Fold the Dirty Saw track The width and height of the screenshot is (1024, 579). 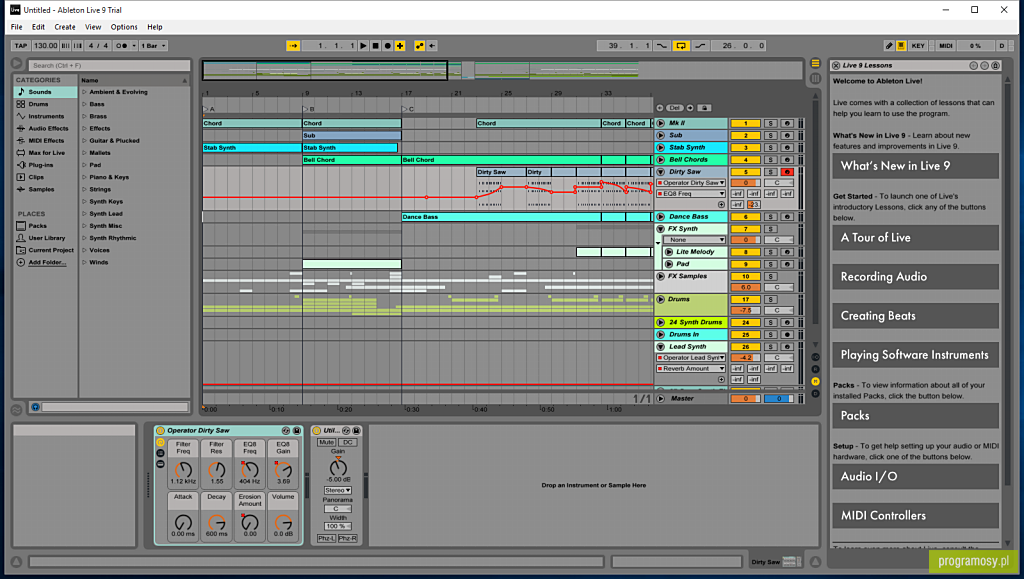pos(661,172)
